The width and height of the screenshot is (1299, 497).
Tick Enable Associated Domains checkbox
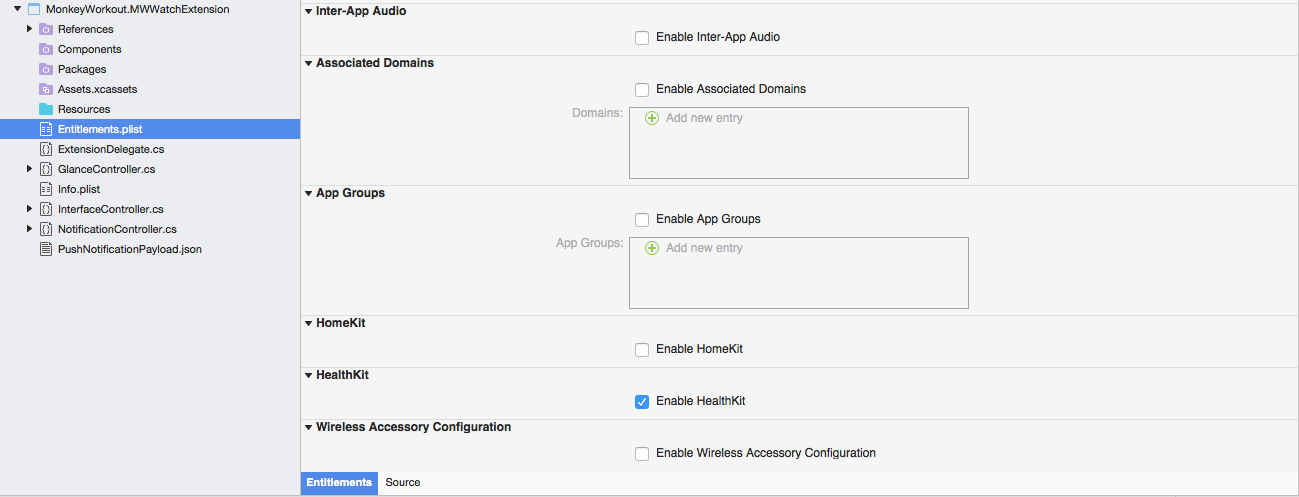[642, 90]
